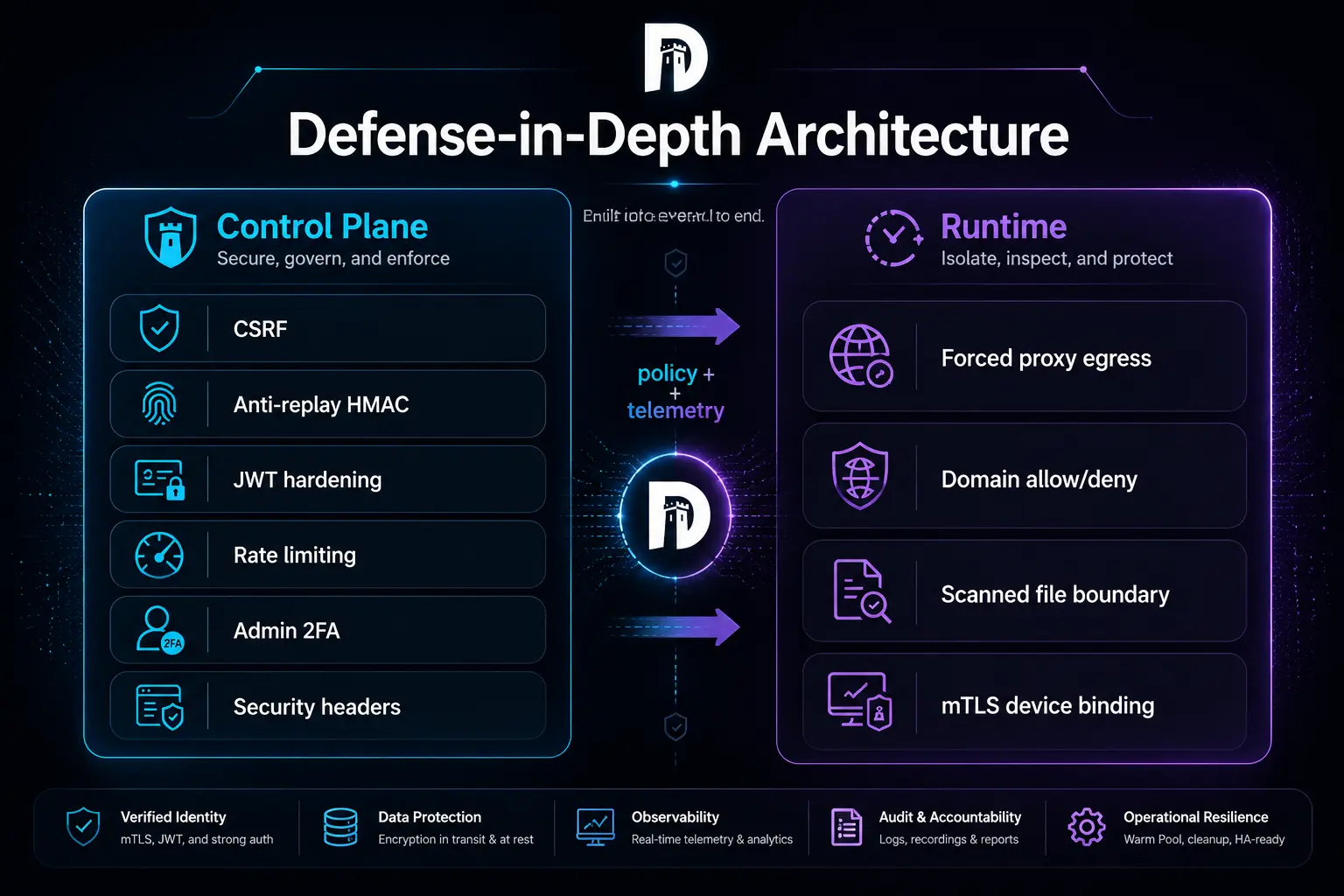1344x896 pixels.
Task: Click the Verified Identity shield icon
Action: coord(83,827)
